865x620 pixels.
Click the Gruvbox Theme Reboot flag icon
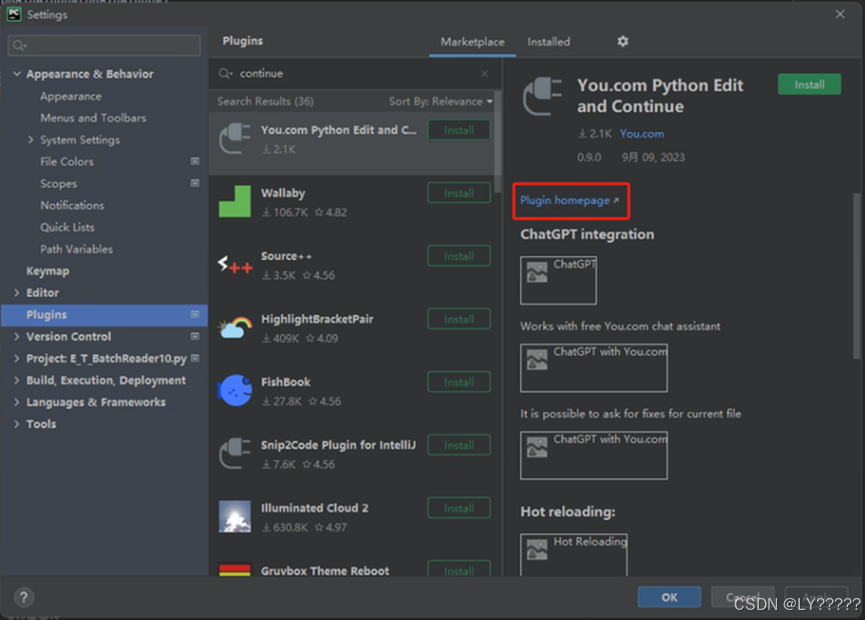tap(235, 570)
